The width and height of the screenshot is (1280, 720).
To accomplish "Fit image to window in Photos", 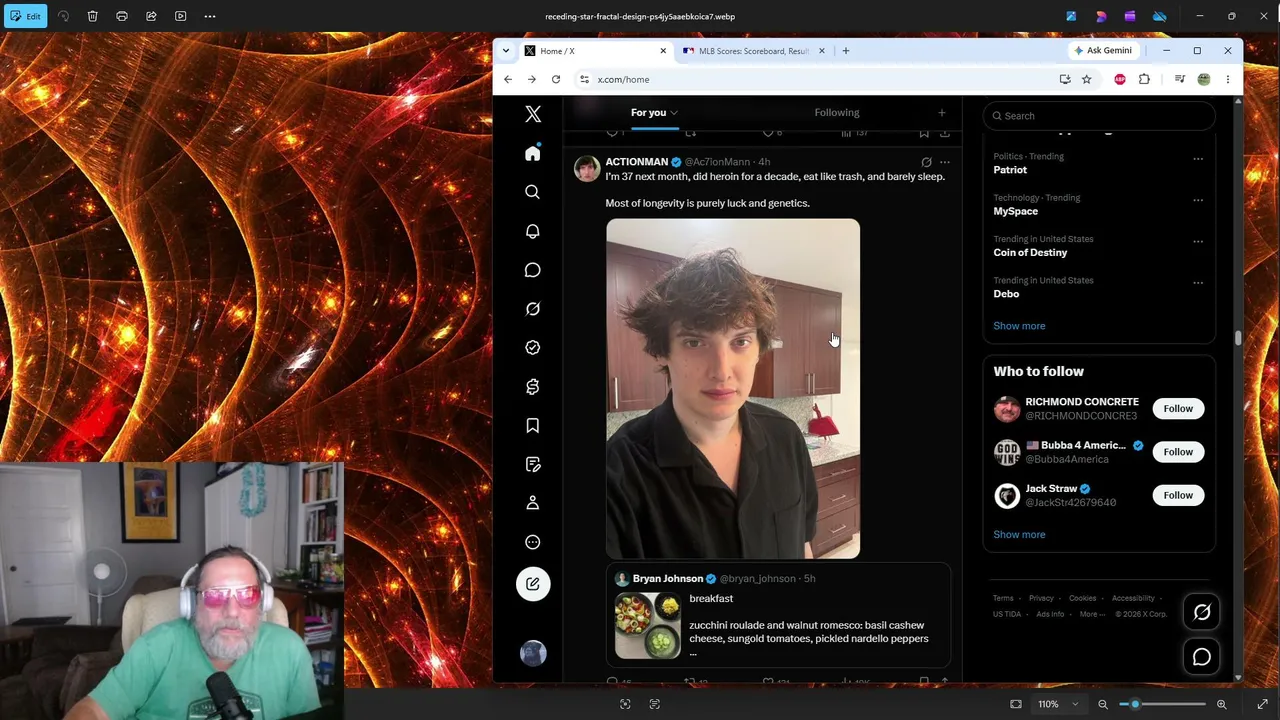I will (1016, 704).
